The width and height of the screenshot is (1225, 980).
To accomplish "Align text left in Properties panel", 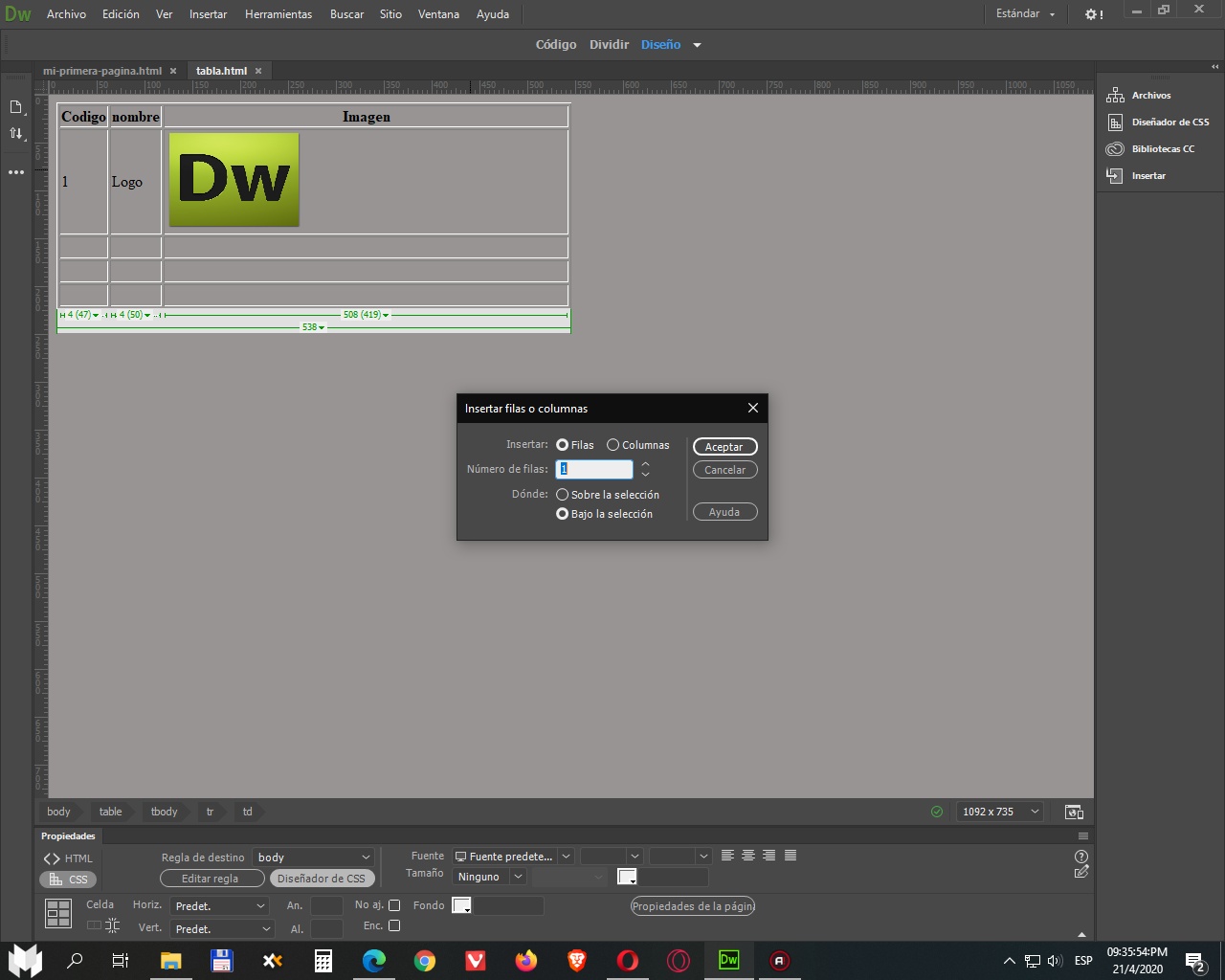I will 727,856.
